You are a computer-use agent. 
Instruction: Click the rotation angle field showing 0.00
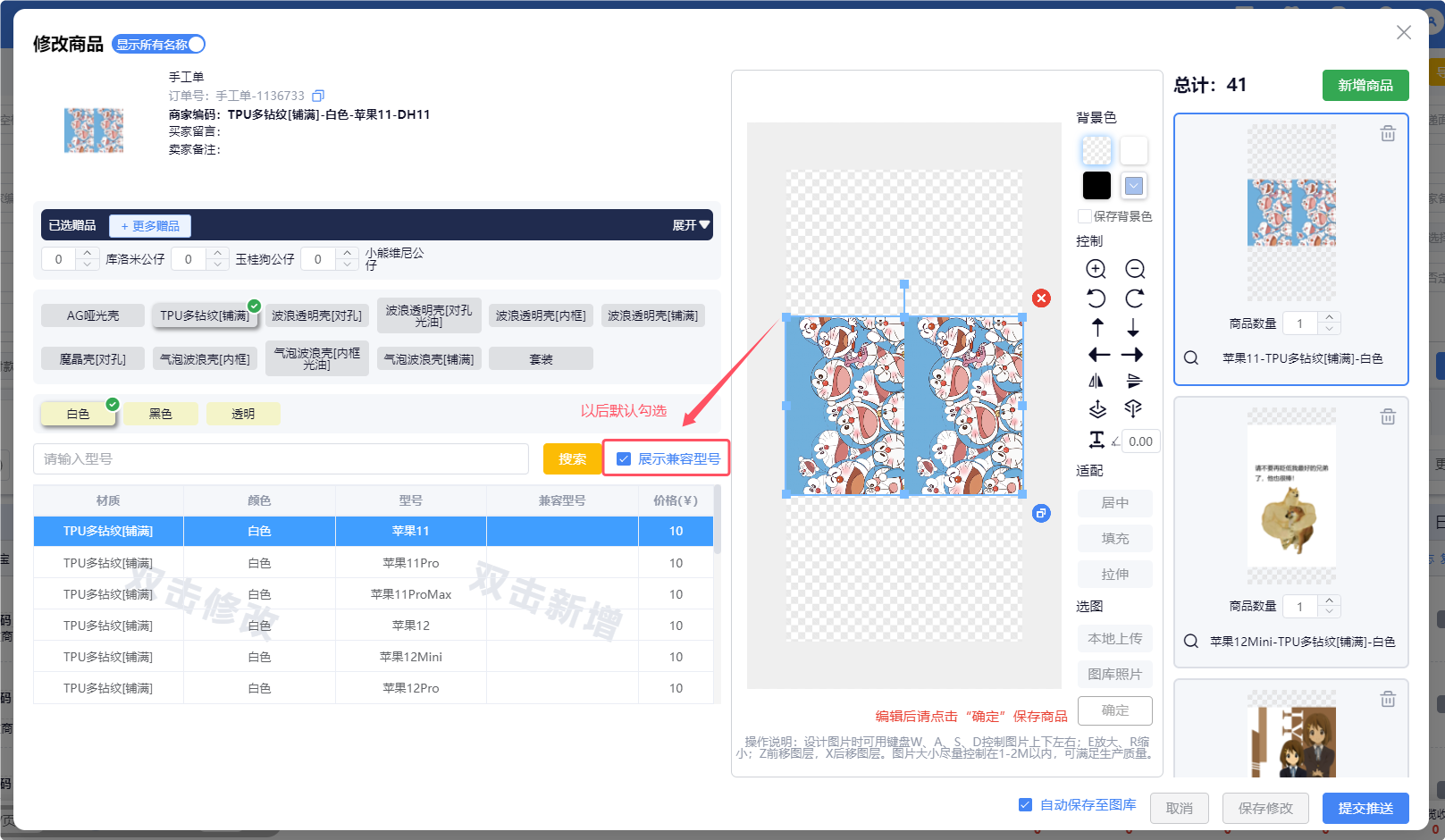coord(1140,441)
